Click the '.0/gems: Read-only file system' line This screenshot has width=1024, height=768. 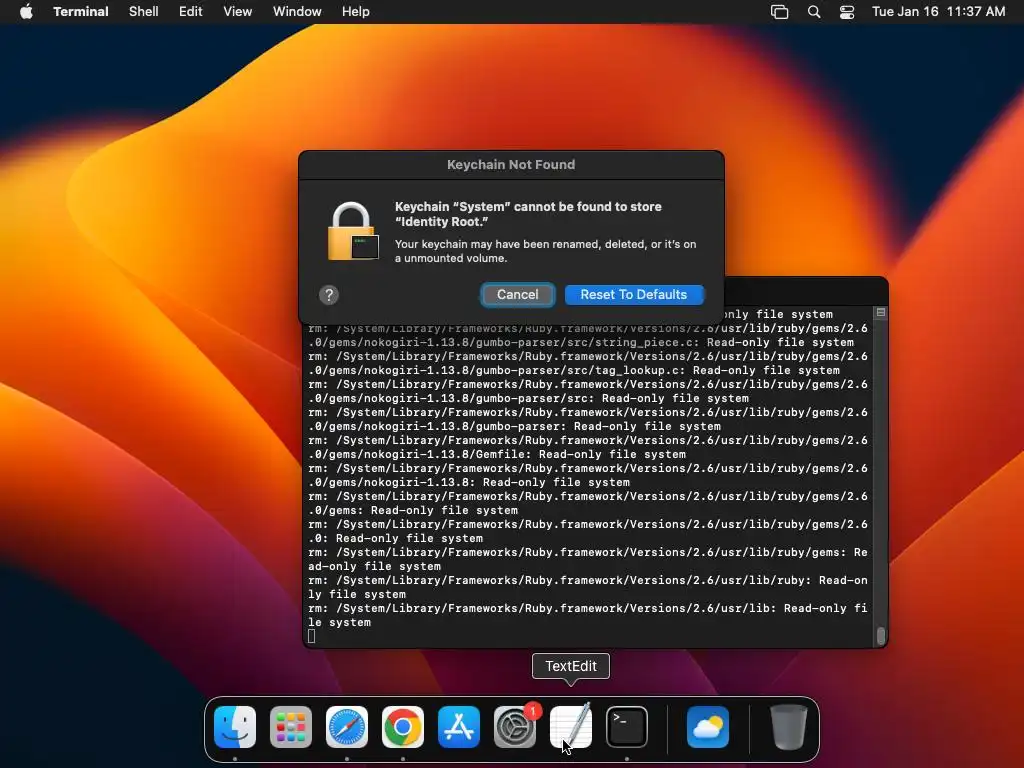pos(413,511)
